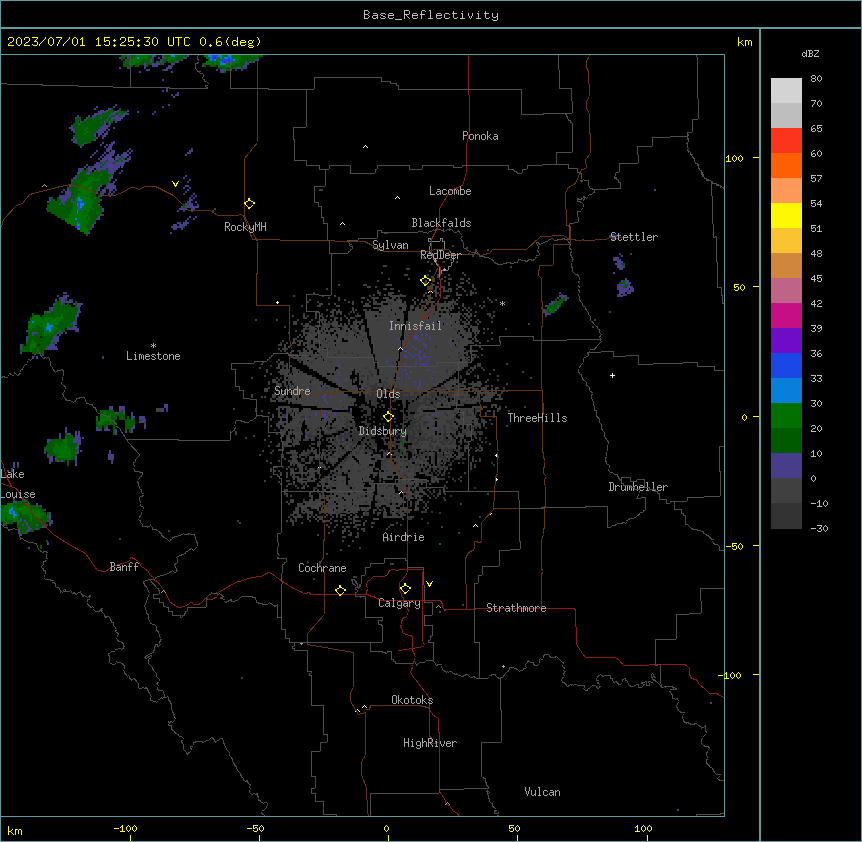Click the yellow V marker east of Calgary
This screenshot has width=862, height=842.
429,584
